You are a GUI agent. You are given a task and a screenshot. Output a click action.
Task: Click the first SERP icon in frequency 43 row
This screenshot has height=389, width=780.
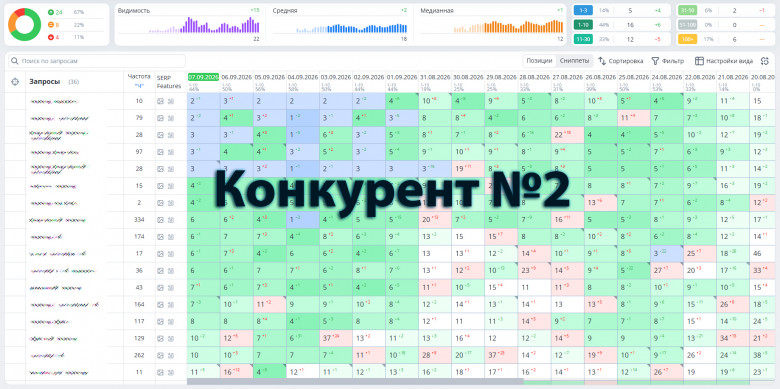[x=160, y=288]
